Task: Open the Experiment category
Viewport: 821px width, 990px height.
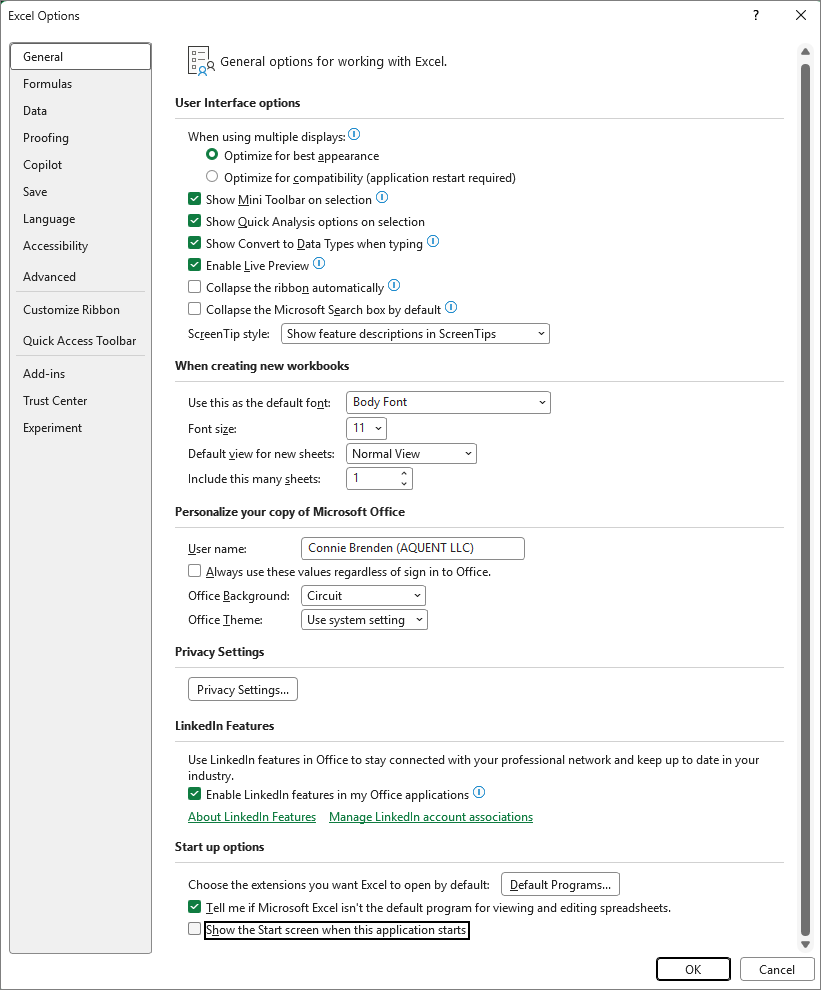Action: (x=81, y=428)
